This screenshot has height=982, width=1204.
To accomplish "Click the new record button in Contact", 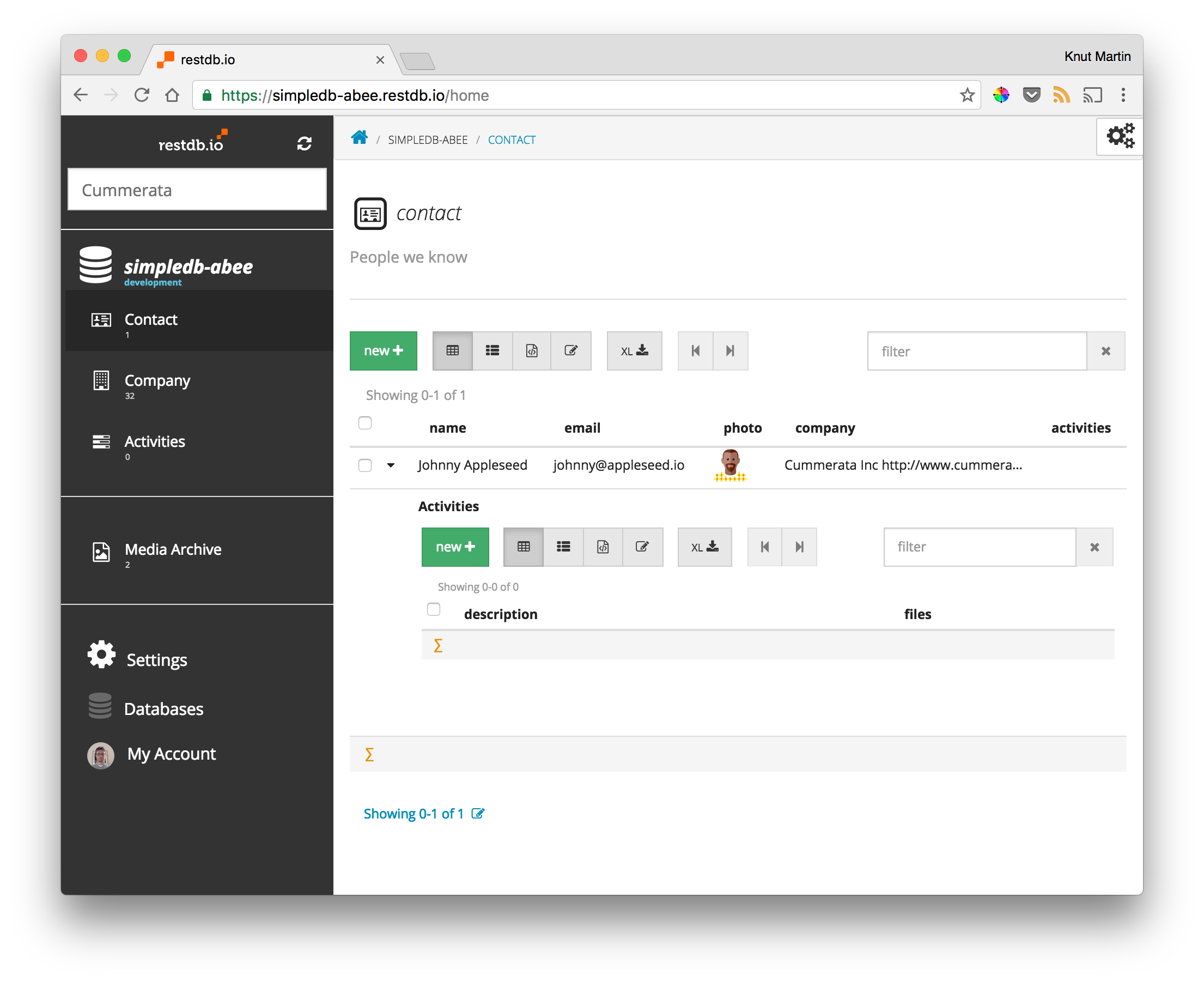I will [384, 350].
